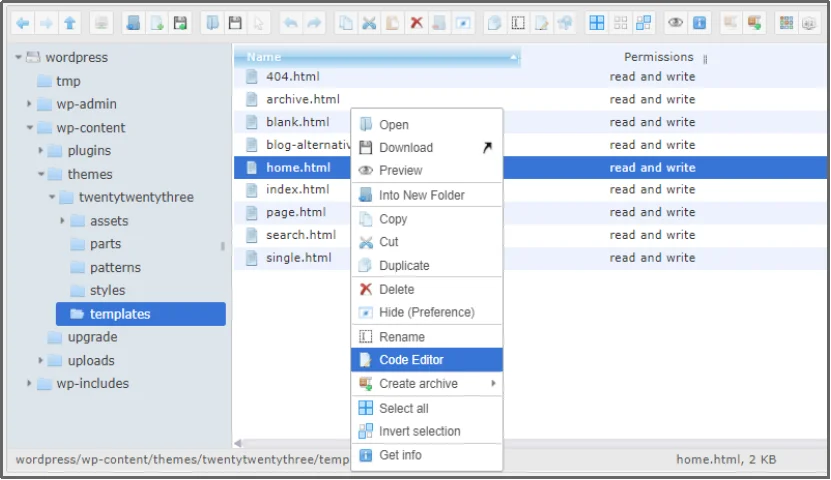Screen dimensions: 831x480
Task: Choose Copy from the context menu
Action: coord(427,219)
